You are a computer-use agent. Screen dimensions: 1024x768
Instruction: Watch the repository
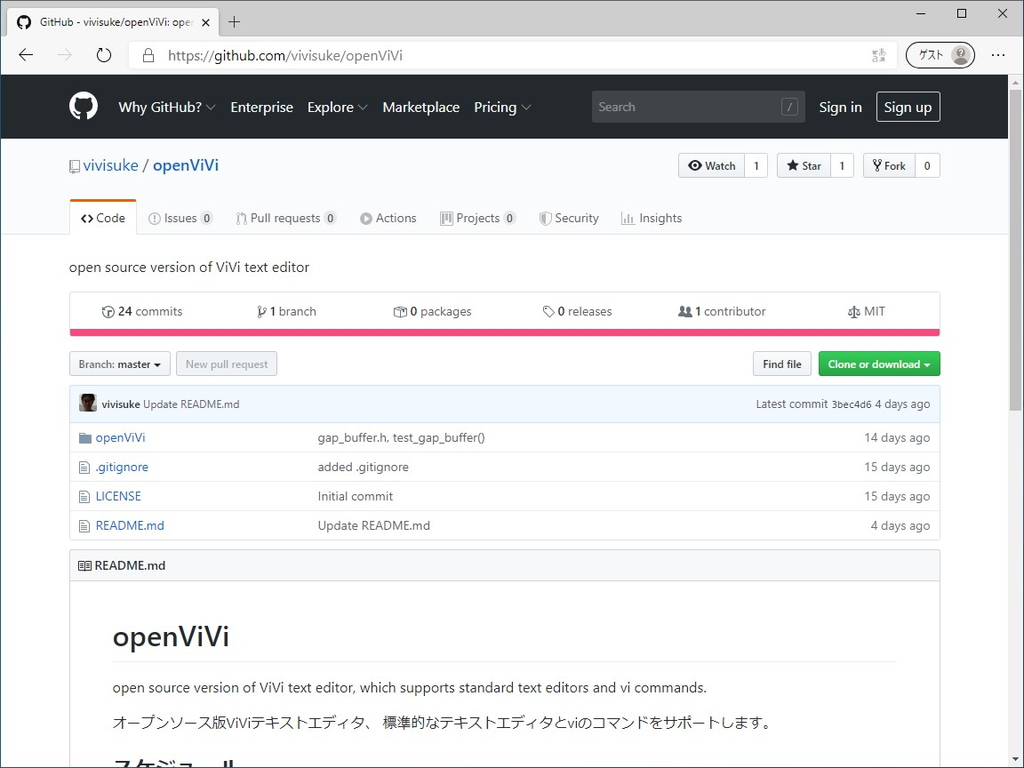711,166
